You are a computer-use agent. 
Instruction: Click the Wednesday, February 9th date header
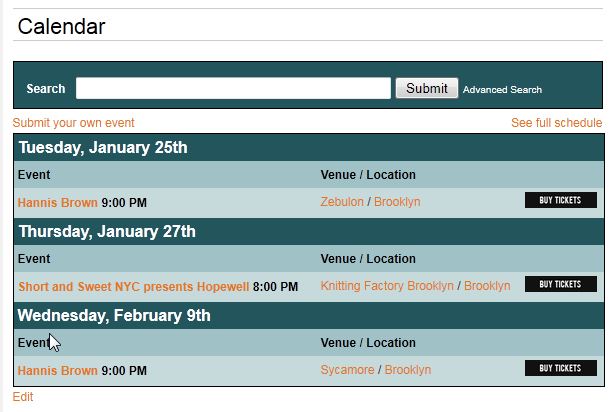tap(114, 316)
